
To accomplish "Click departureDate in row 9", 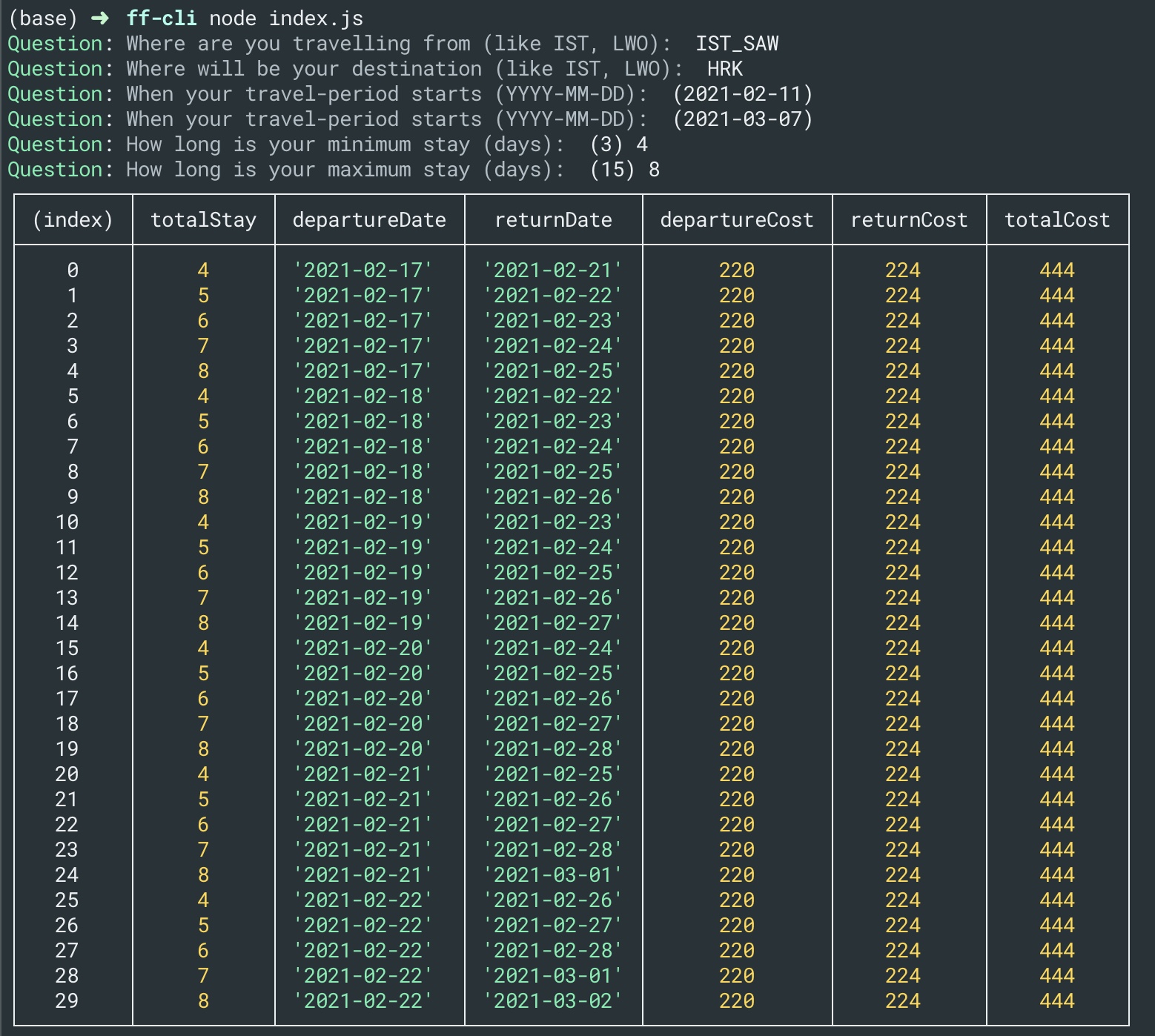I will click(363, 497).
